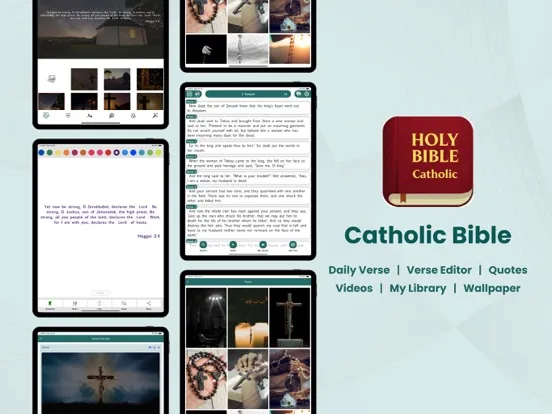Tap the first round button in reader bottom bar

[203, 245]
